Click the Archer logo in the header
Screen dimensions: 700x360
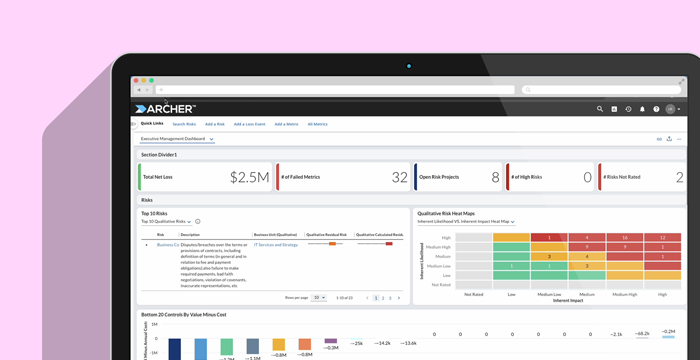click(x=165, y=109)
